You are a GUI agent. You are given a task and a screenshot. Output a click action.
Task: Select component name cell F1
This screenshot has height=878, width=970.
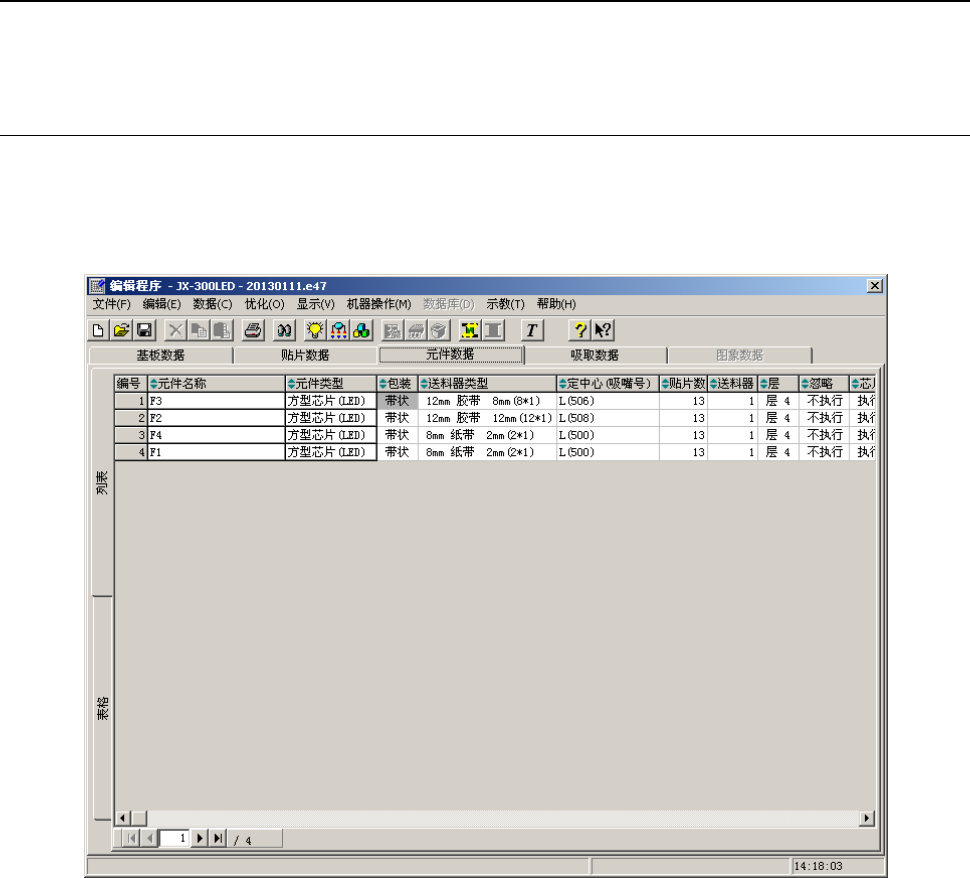pyautogui.click(x=216, y=452)
